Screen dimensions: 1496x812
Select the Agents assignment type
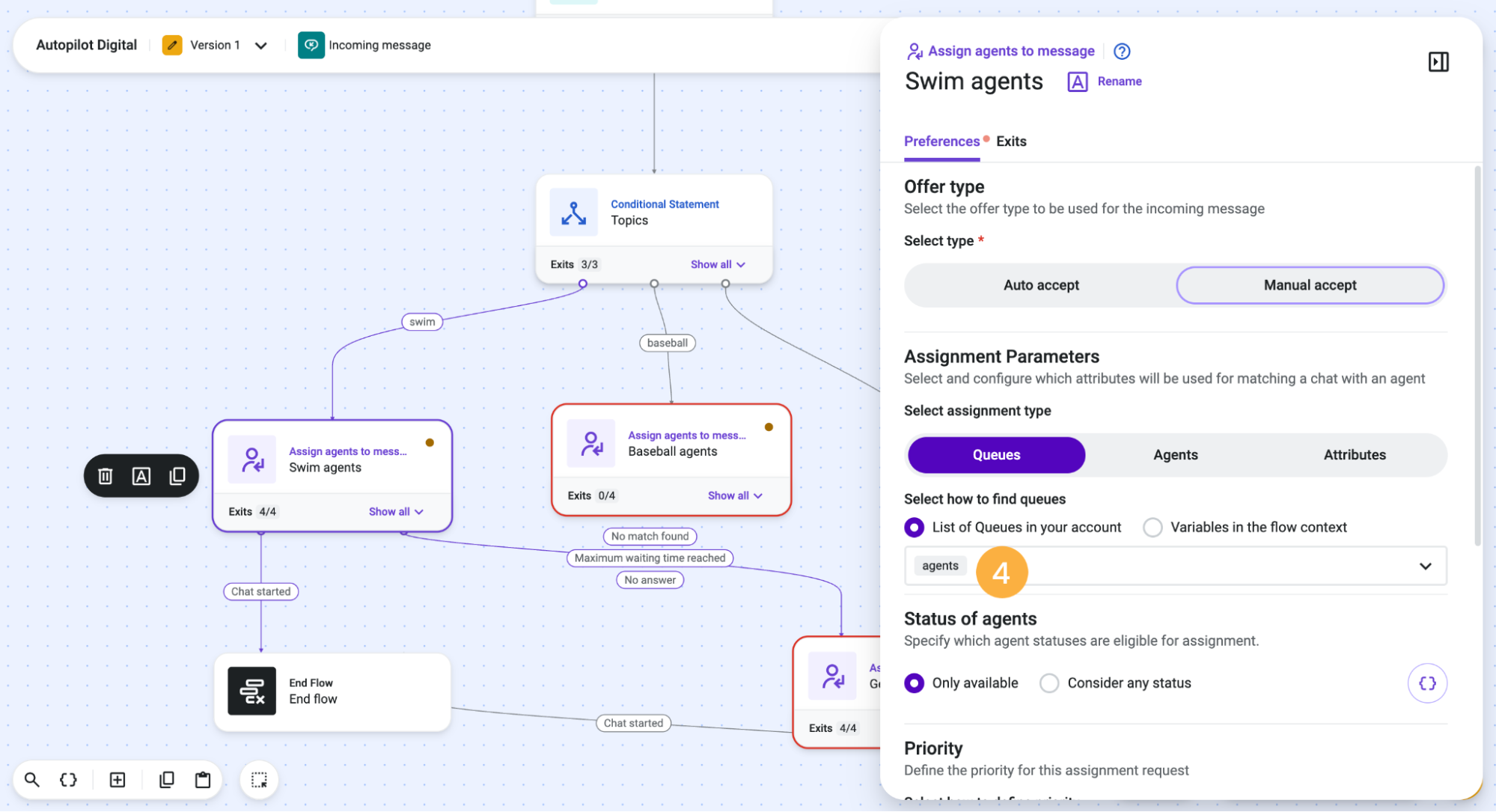(x=1175, y=455)
